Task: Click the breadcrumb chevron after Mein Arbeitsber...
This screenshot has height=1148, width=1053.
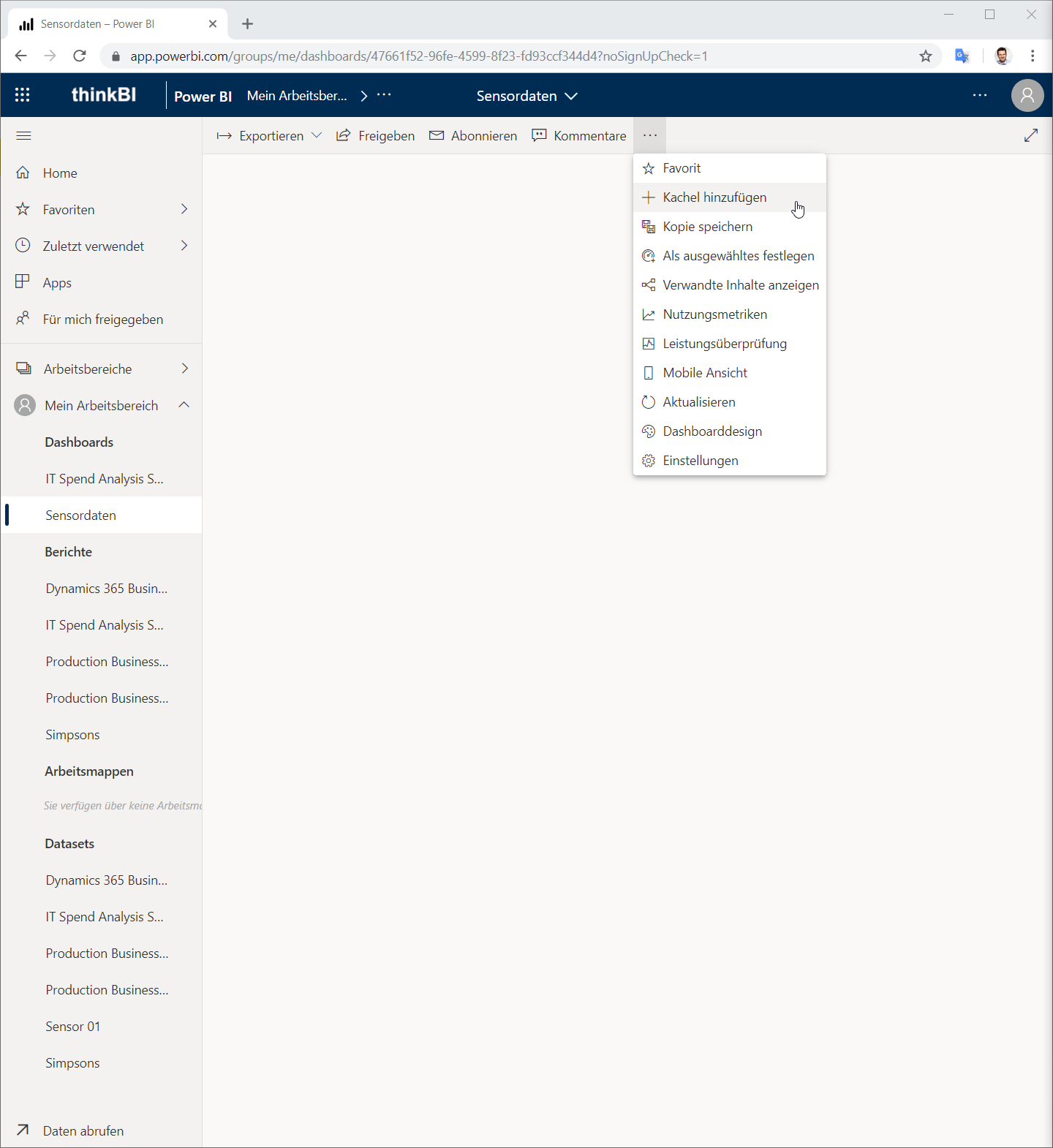Action: (x=364, y=96)
